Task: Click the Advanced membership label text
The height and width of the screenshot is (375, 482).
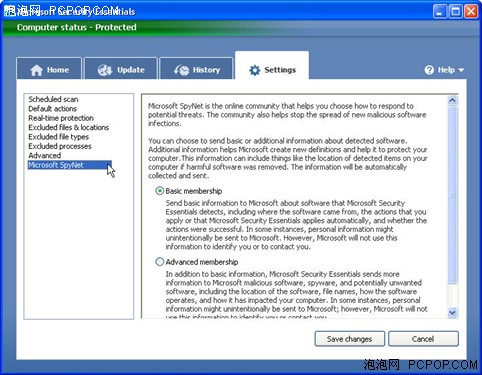Action: (202, 262)
